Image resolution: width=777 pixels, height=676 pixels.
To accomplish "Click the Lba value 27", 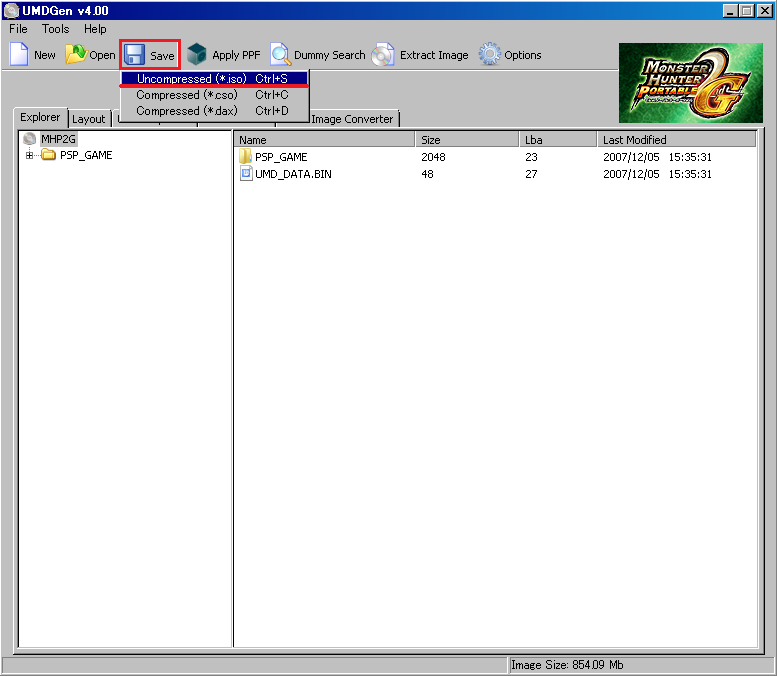I will 531,174.
